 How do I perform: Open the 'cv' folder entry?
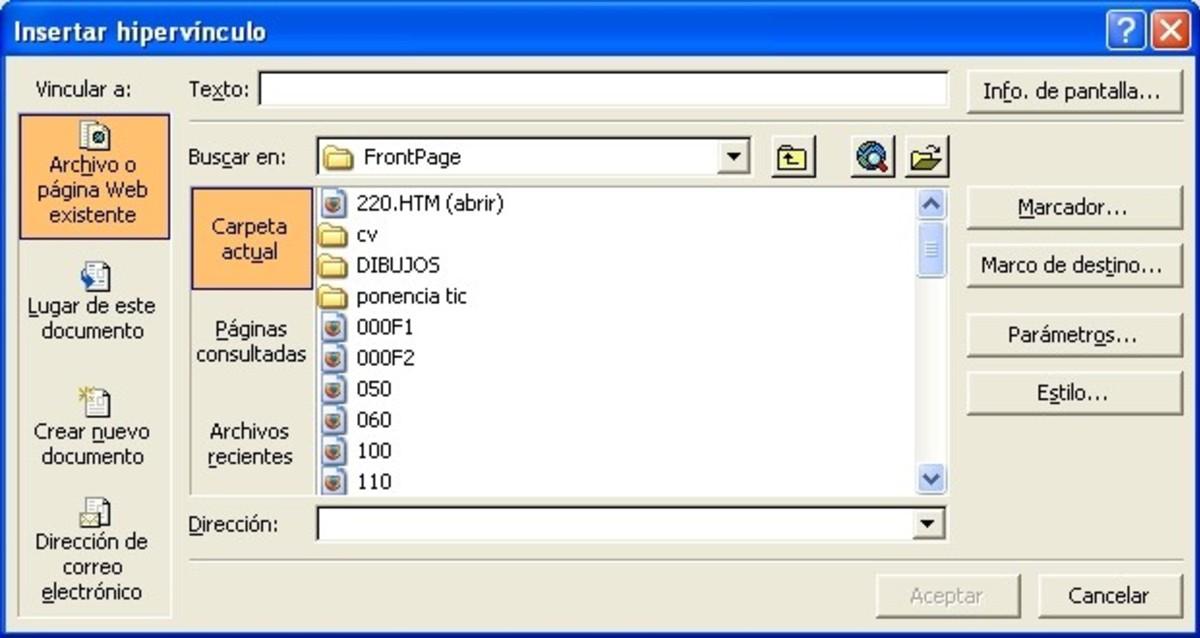coord(365,234)
